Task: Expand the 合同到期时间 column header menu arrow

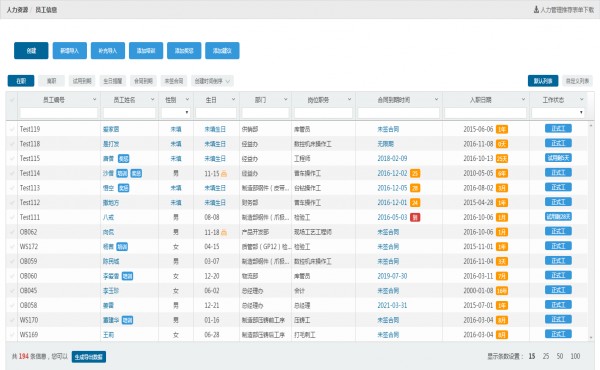Action: pyautogui.click(x=436, y=99)
